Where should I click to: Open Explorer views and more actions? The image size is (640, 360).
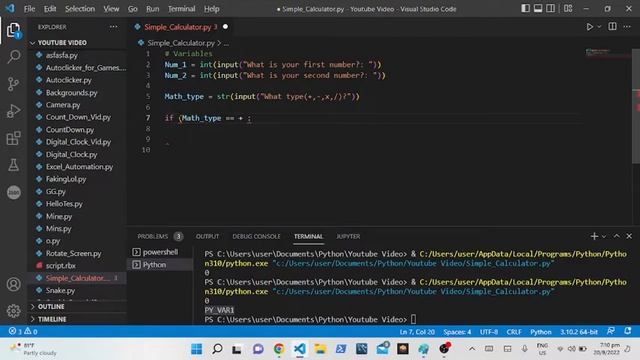pos(113,27)
